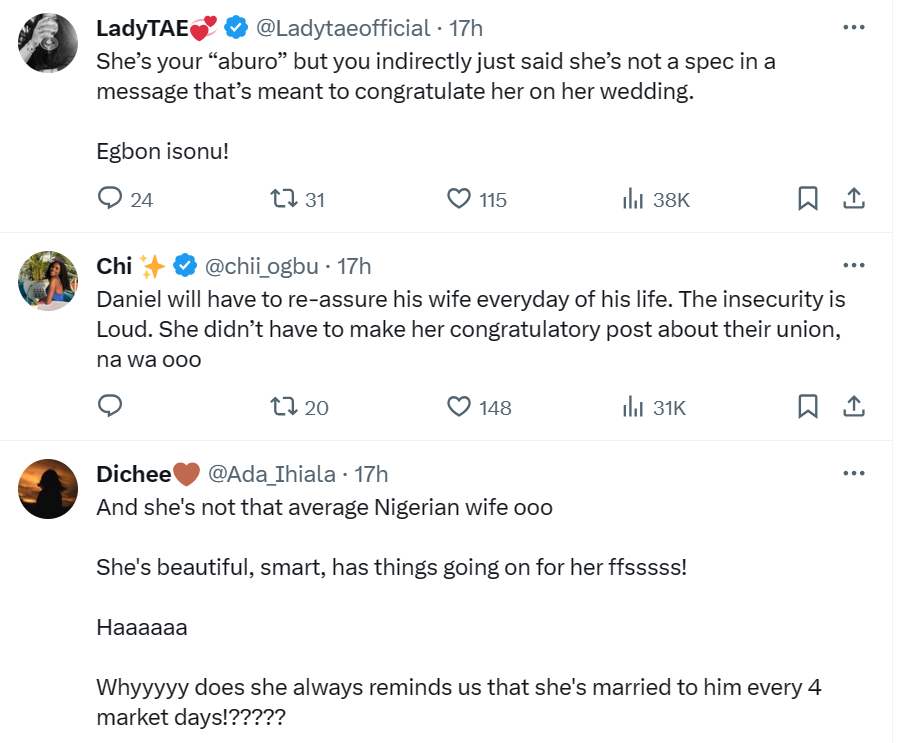
Task: Share Chi's tweet
Action: [x=853, y=406]
